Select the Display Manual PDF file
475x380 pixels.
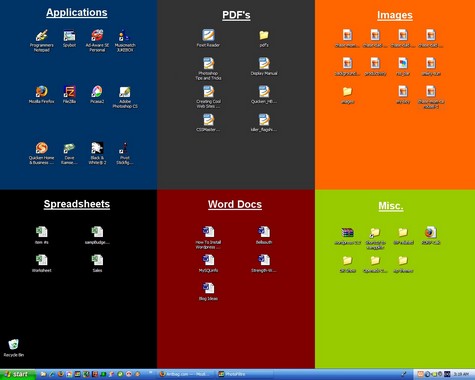(x=264, y=66)
